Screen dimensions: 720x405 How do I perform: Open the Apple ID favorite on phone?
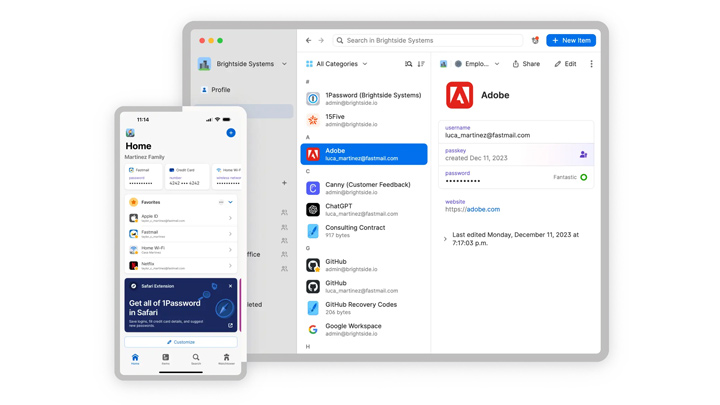[181, 218]
